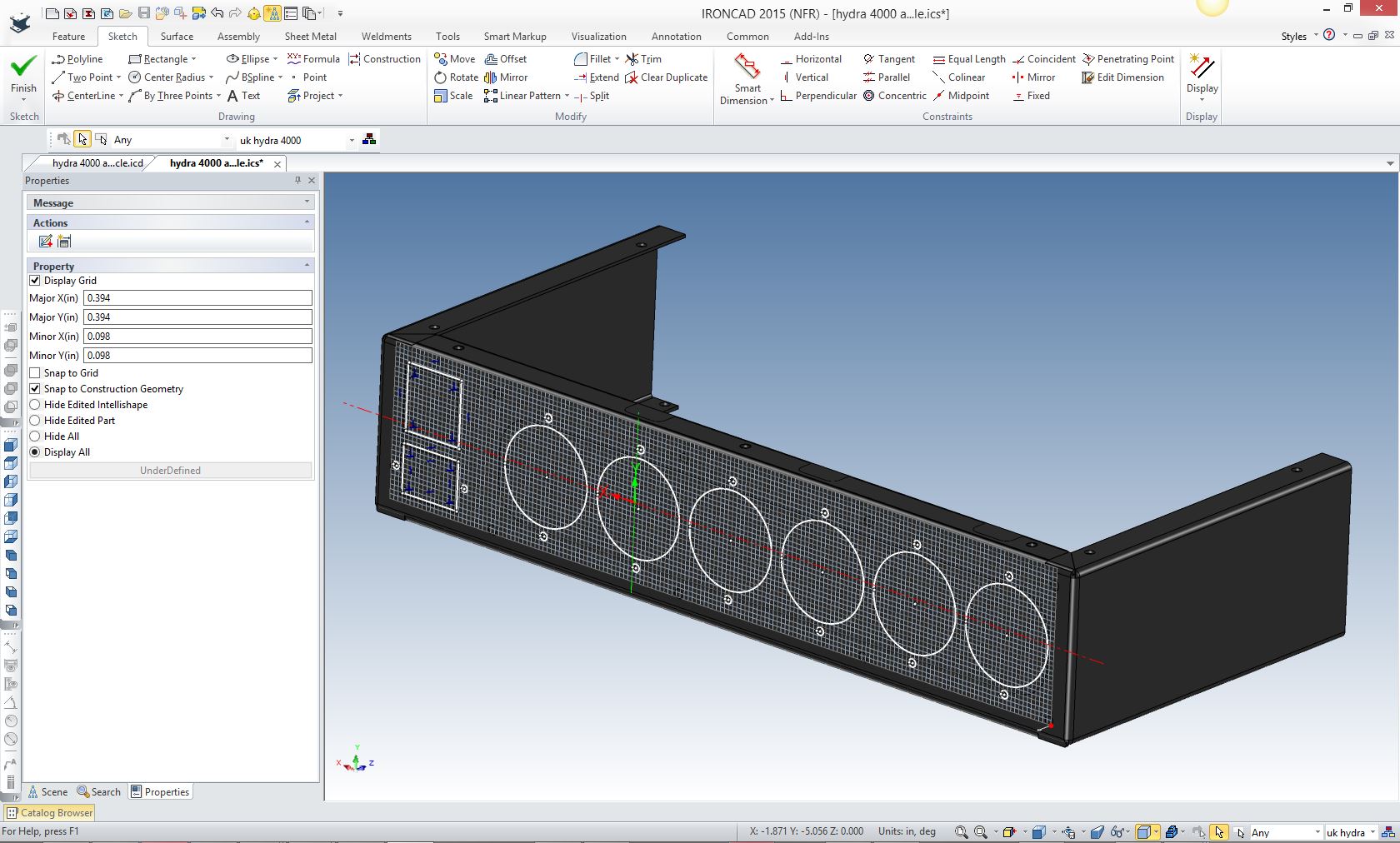Pick the Mirror tool in Modify group
This screenshot has width=1400, height=843.
(506, 77)
